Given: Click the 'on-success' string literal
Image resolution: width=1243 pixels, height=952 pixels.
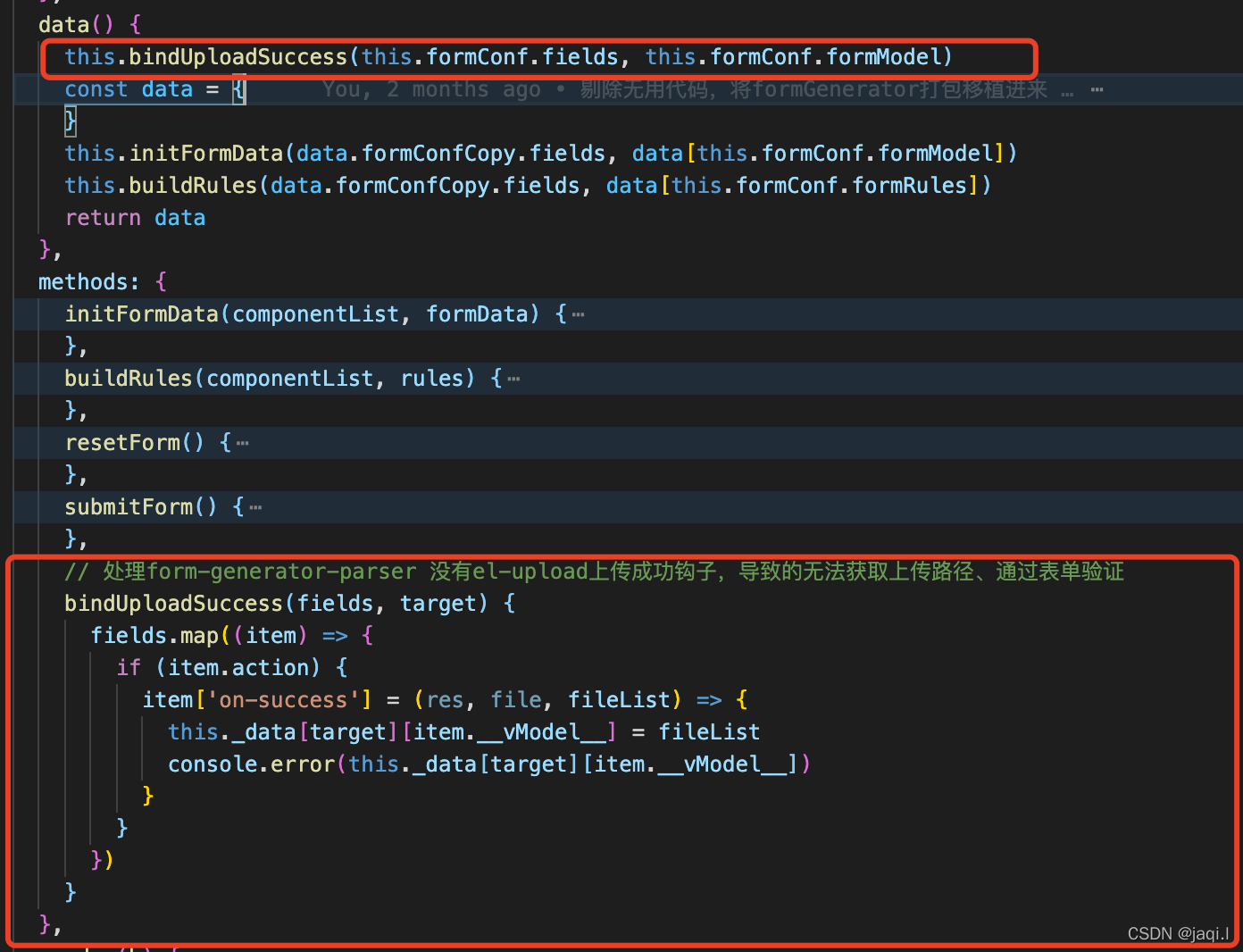Looking at the screenshot, I should coord(285,699).
